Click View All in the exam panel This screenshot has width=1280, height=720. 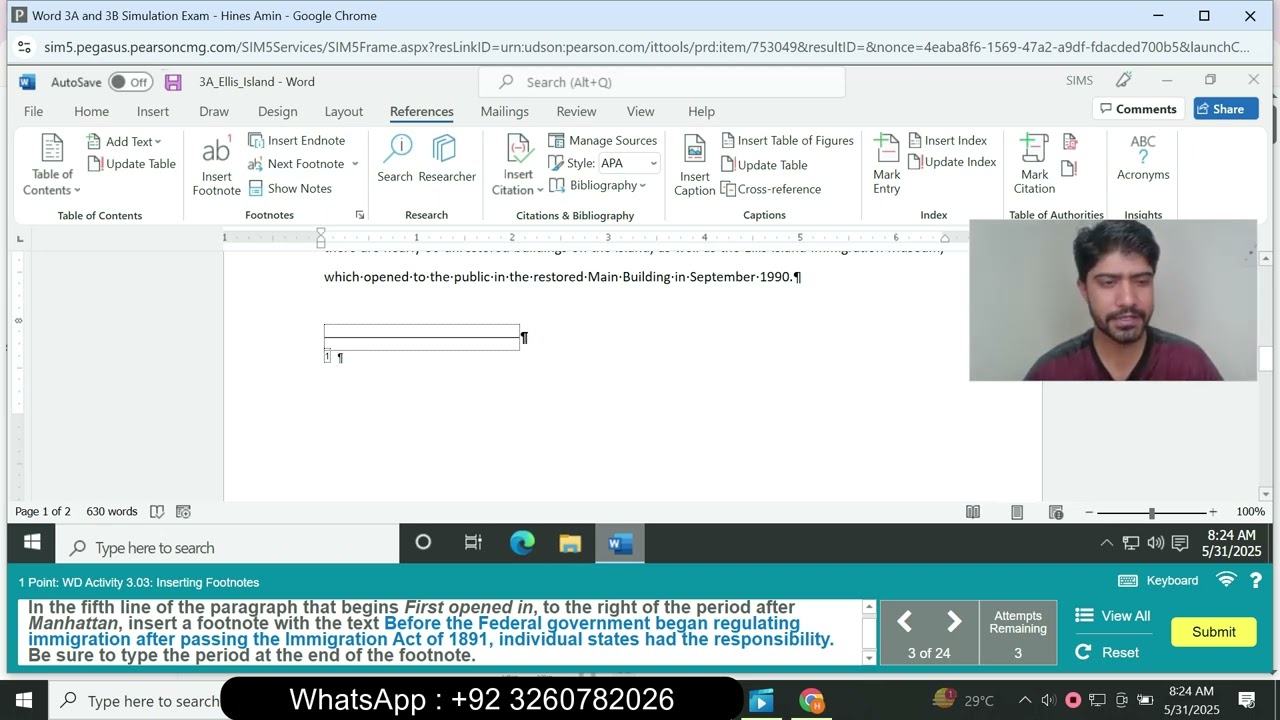[1113, 616]
